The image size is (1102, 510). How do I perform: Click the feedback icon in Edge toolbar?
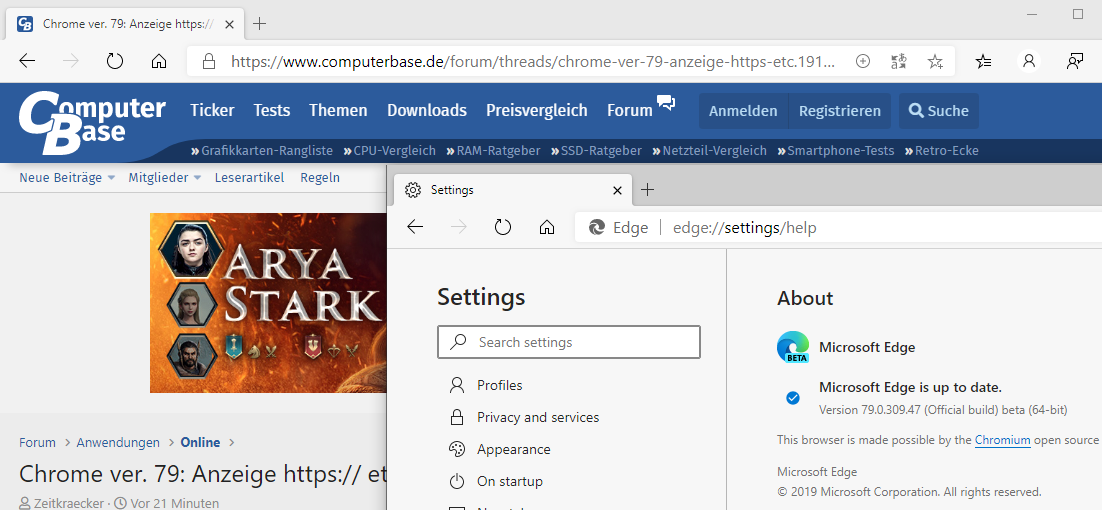pos(1075,61)
